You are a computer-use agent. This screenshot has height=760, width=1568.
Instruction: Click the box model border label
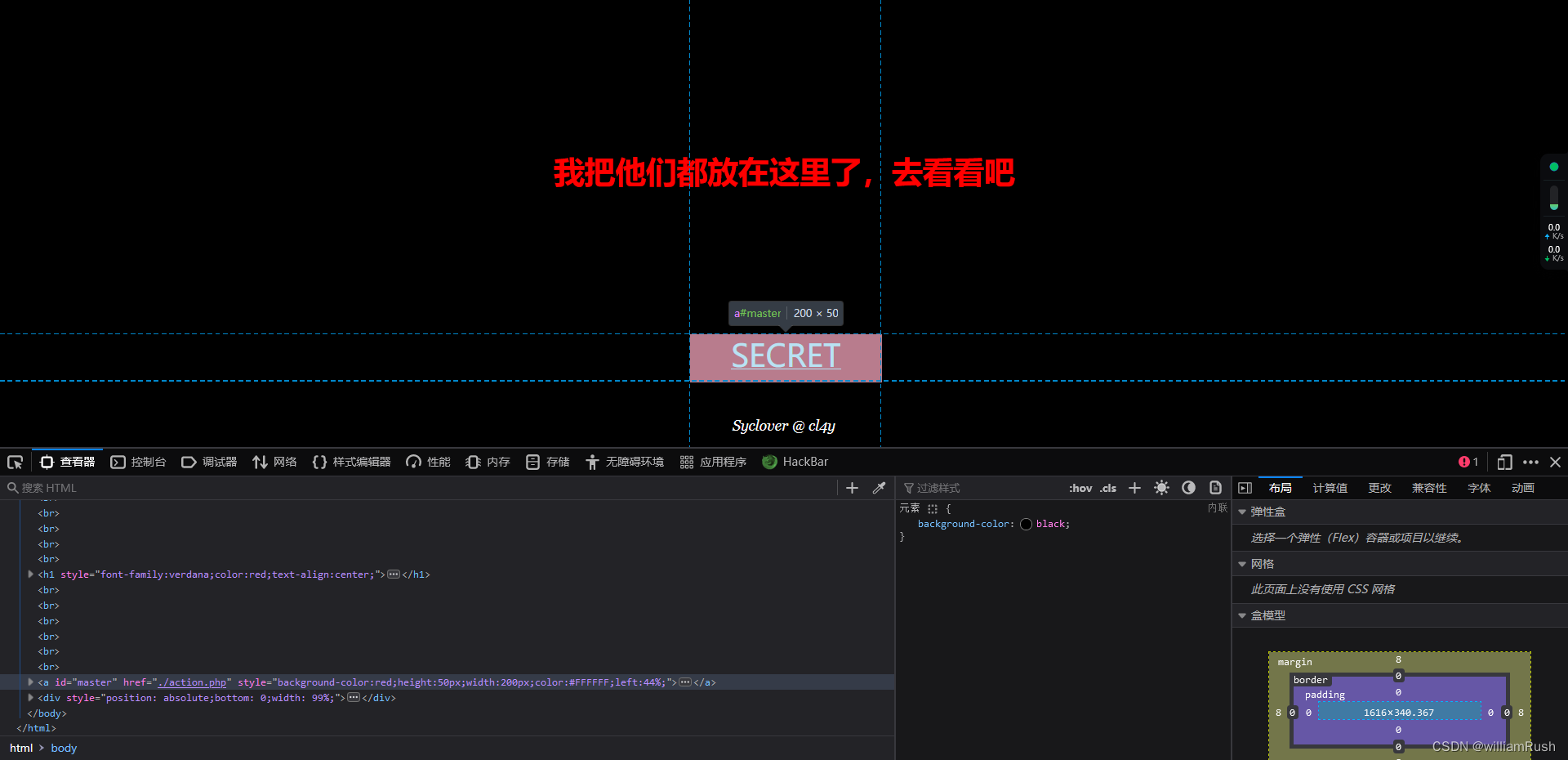[x=1310, y=680]
